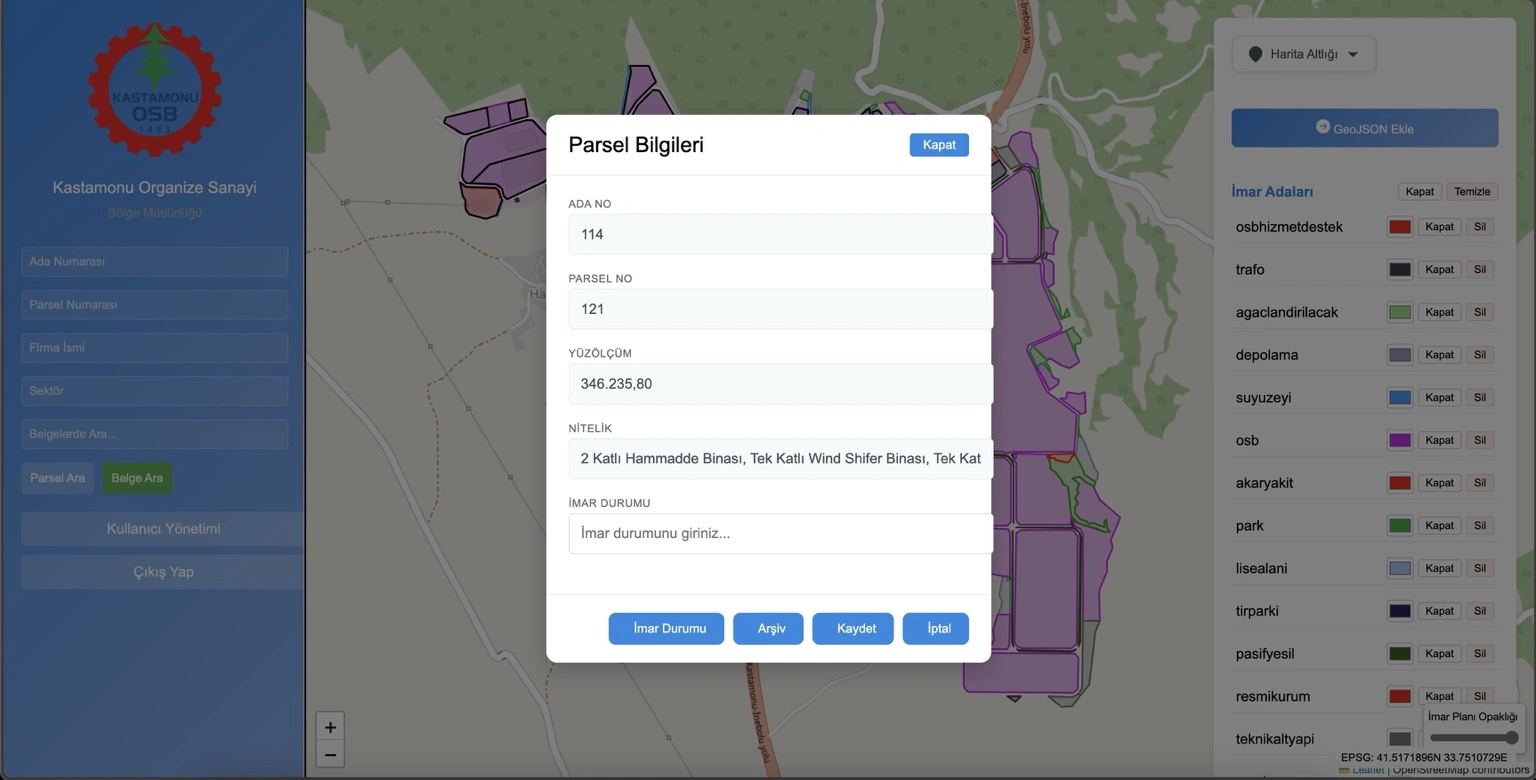Click into the İmar Durumu input field
The width and height of the screenshot is (1536, 780).
[x=780, y=534]
